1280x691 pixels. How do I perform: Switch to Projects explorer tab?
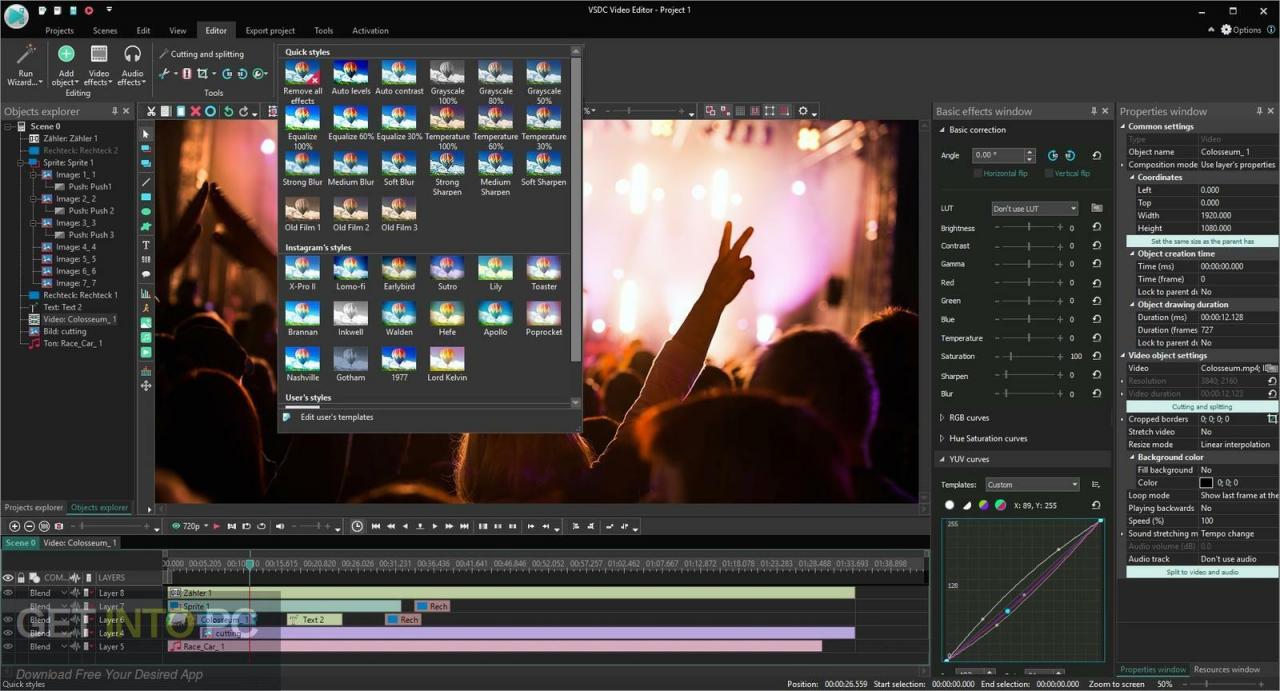click(x=33, y=507)
